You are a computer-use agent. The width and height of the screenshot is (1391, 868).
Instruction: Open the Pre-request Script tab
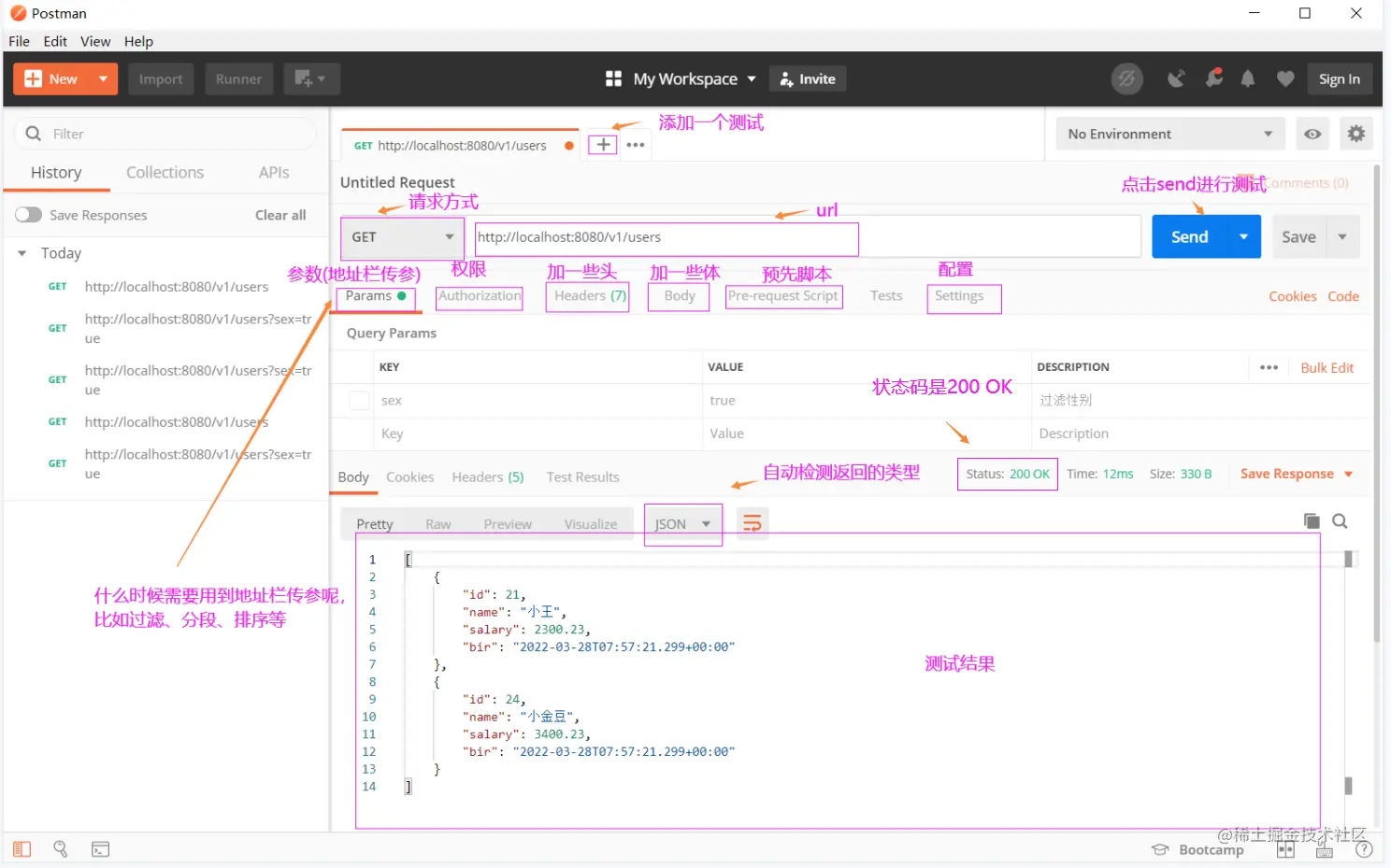click(783, 296)
